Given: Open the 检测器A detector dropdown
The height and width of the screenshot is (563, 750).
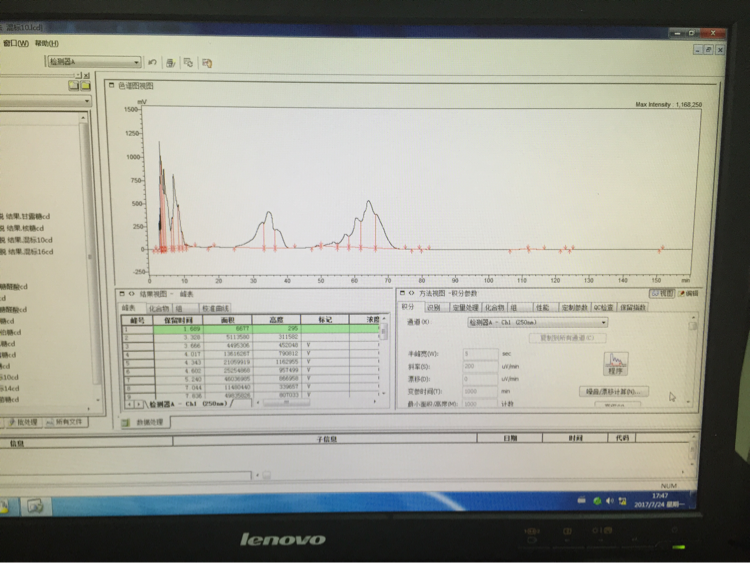Looking at the screenshot, I should pyautogui.click(x=136, y=62).
